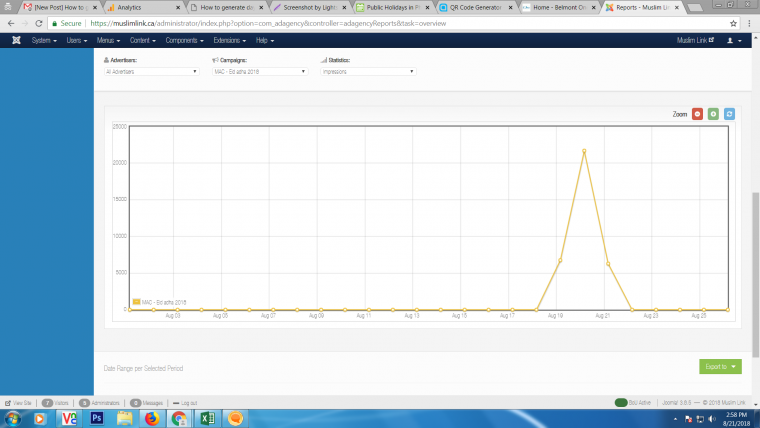Screen dimensions: 760x428
Task: Open the Components menu
Action: click(x=184, y=40)
